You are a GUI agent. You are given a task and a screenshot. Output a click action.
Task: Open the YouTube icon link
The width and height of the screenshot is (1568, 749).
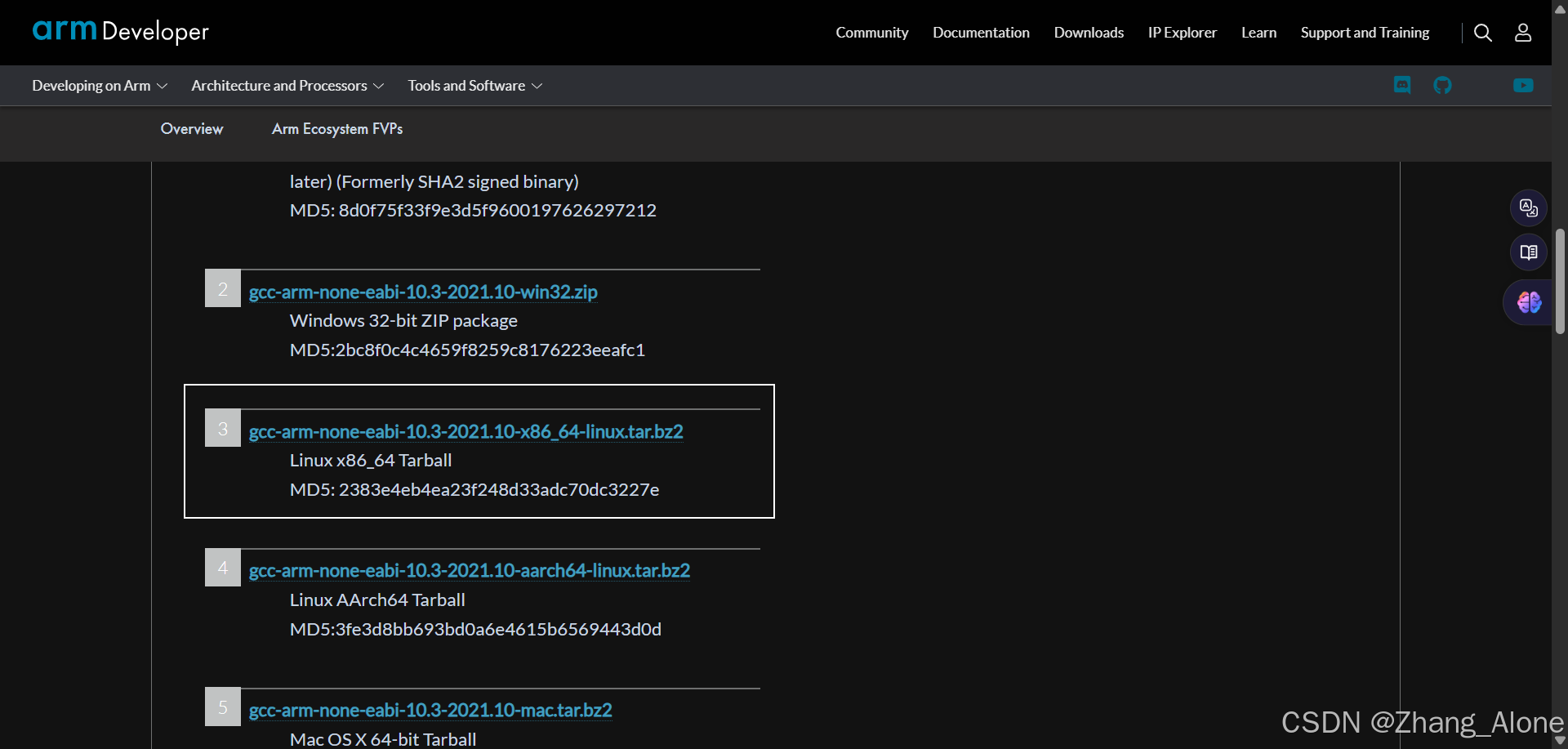point(1523,85)
